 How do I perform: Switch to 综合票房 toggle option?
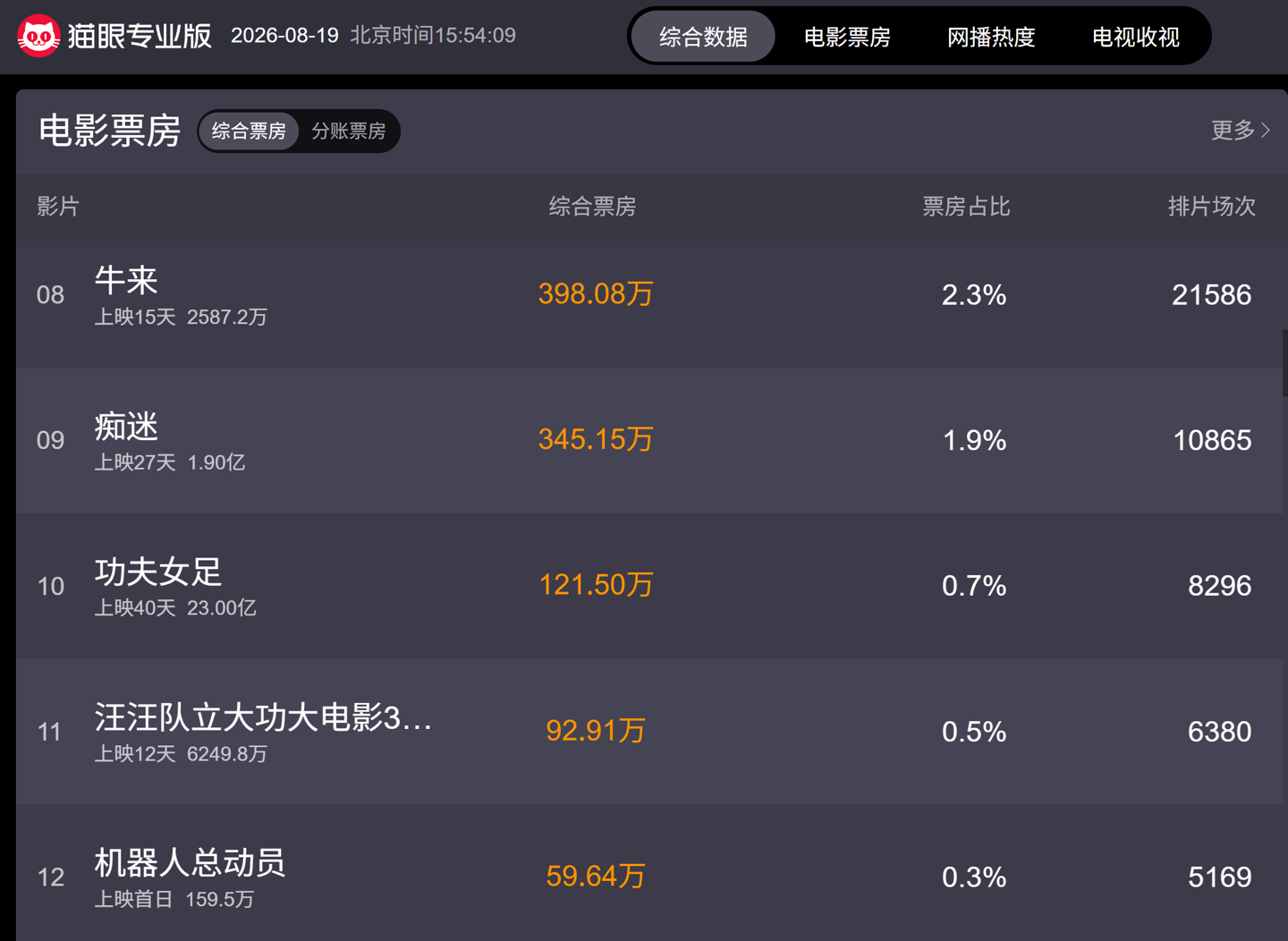click(x=249, y=131)
